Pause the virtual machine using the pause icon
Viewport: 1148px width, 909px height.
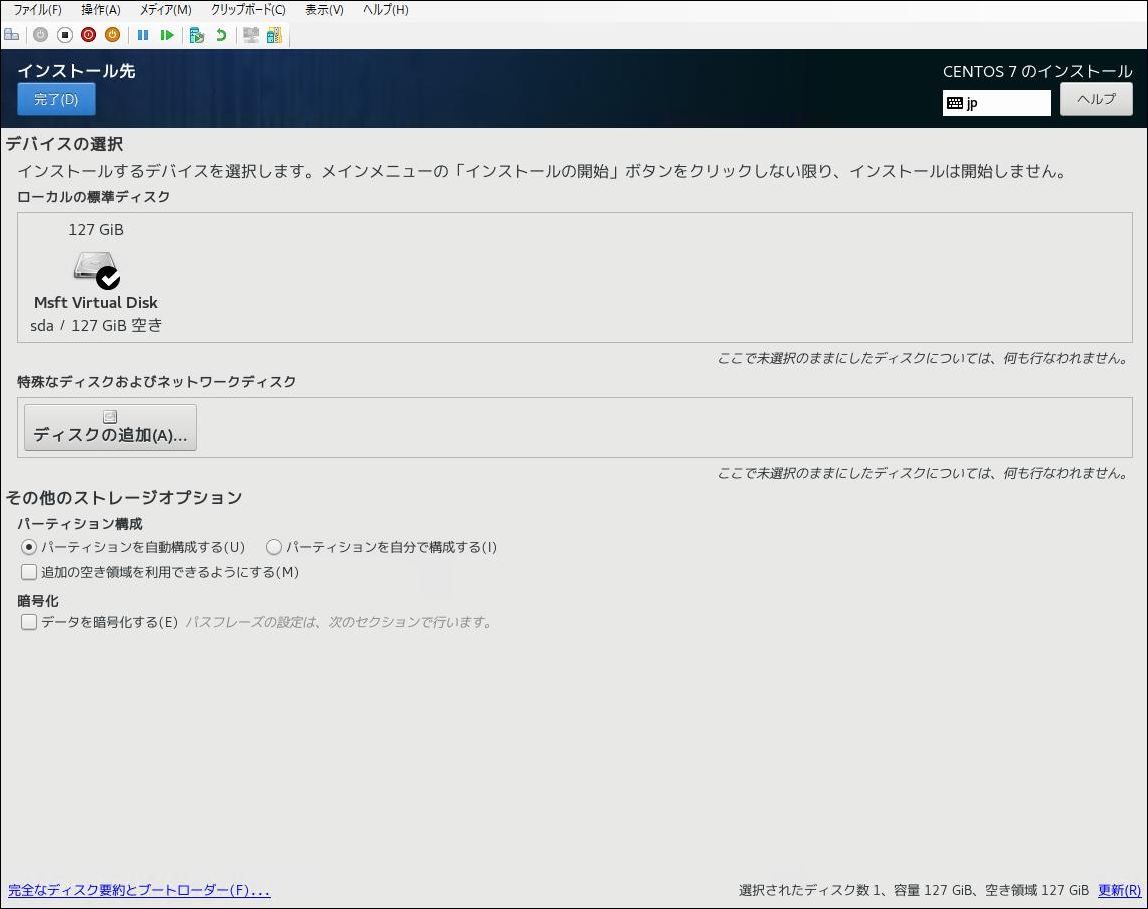tap(143, 34)
